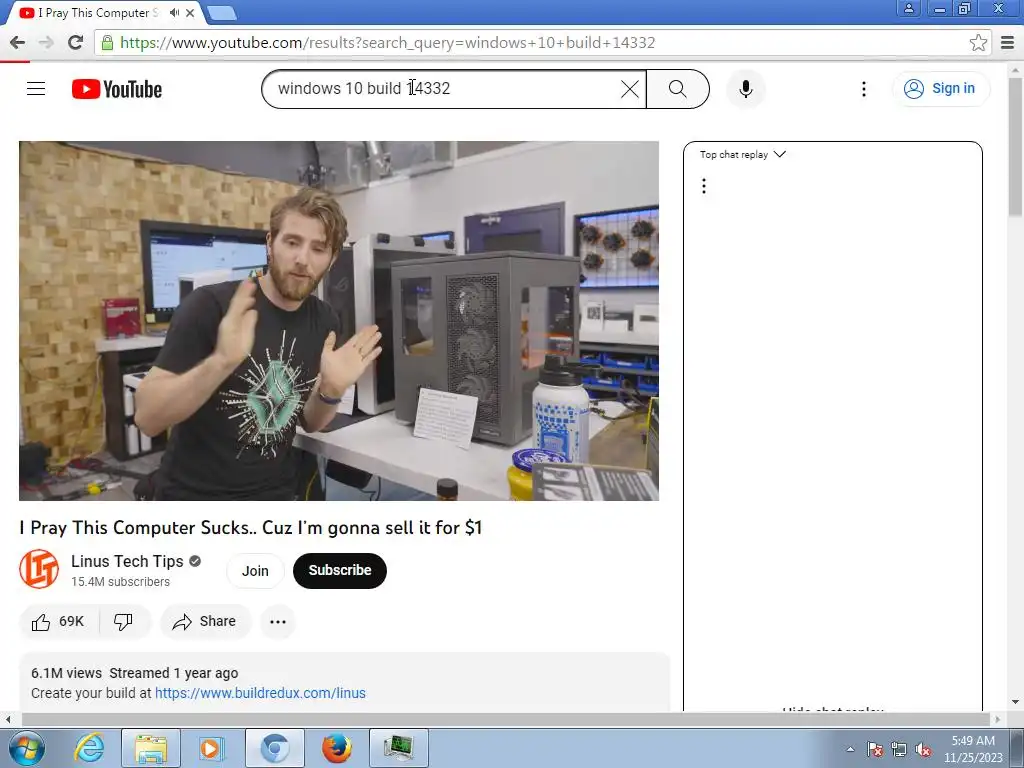Viewport: 1024px width, 768px height.
Task: Like the video with thumbs up
Action: 58,622
